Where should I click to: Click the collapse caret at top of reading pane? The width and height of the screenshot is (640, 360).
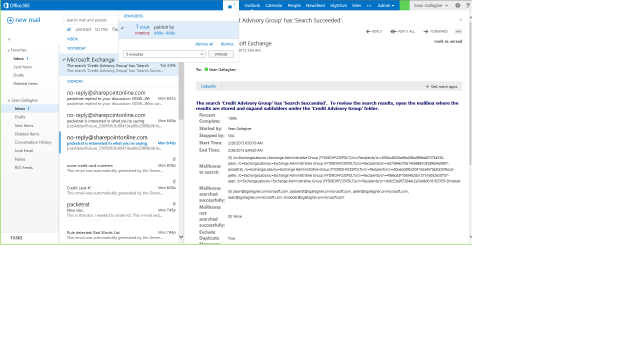click(460, 20)
